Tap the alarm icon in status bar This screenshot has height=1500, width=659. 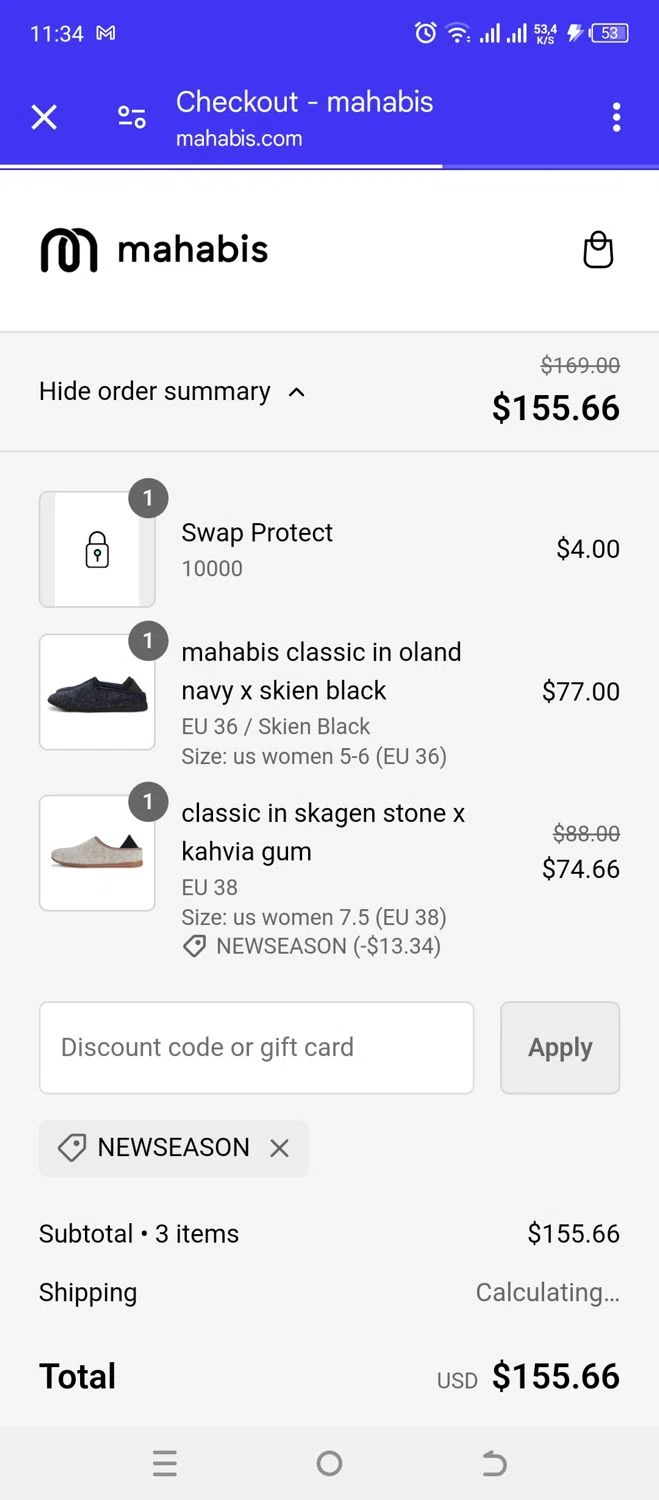tap(425, 33)
